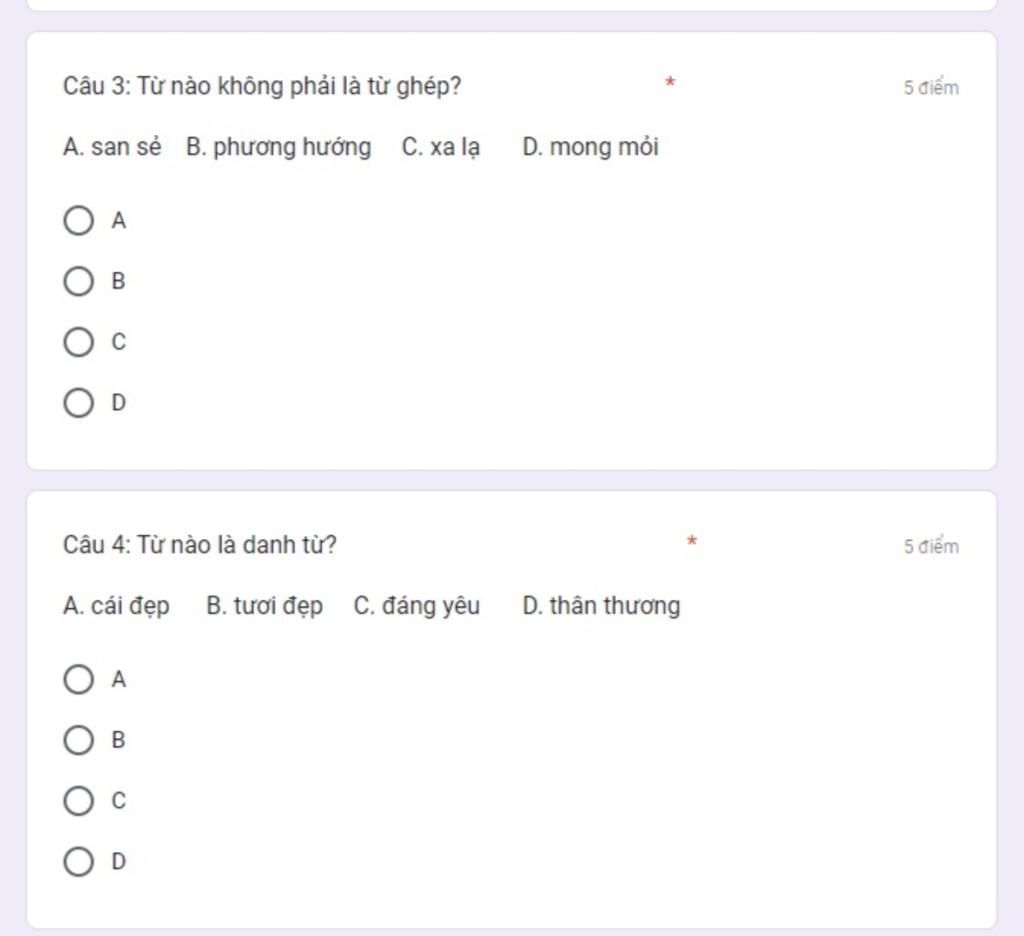Click the 'A. san sẻ' answer text
The image size is (1024, 936).
click(112, 147)
